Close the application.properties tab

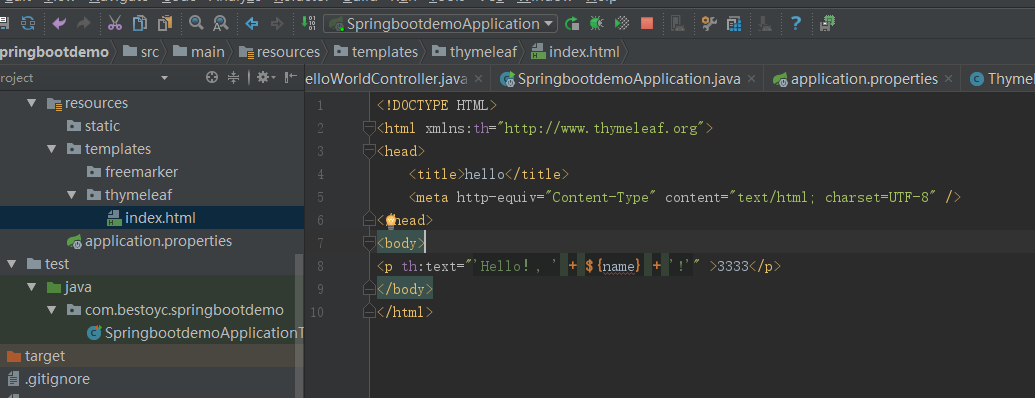coord(949,79)
